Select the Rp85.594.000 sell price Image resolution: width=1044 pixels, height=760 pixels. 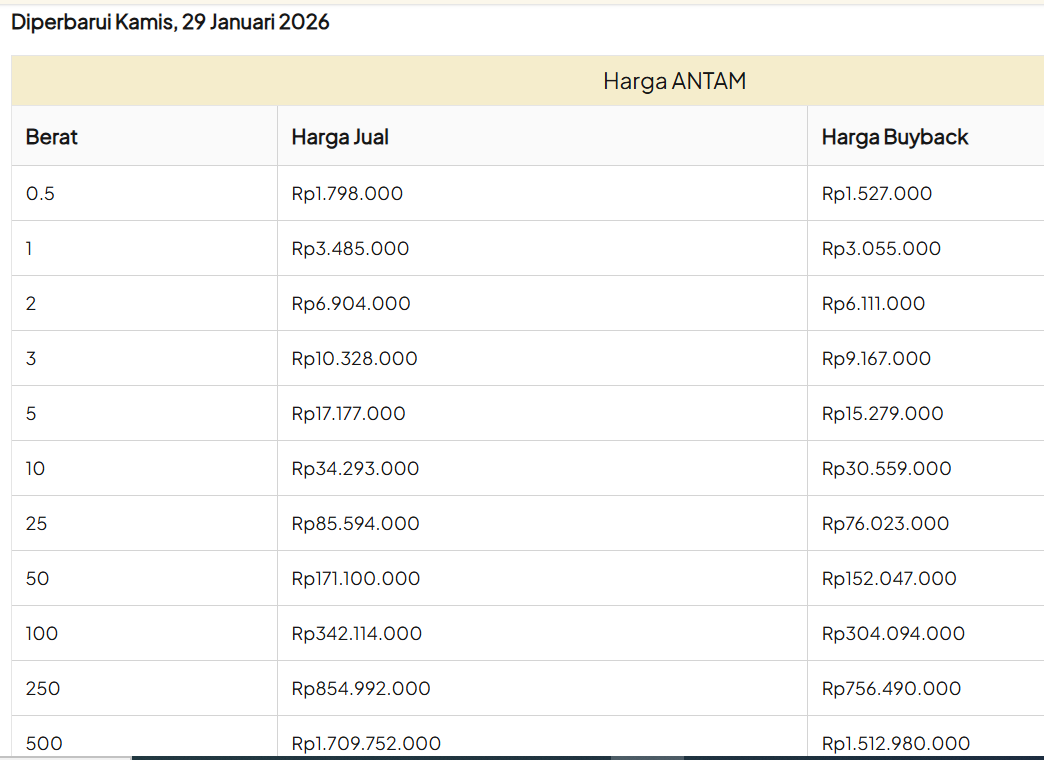tap(355, 524)
